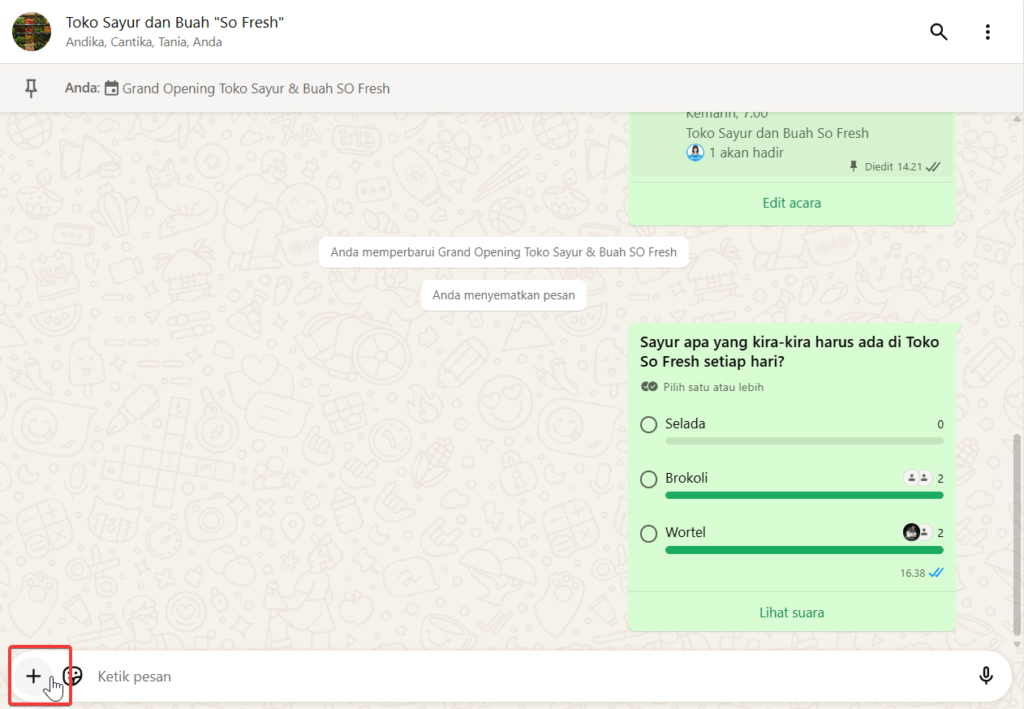Open the emoji and sticker picker
Viewport: 1024px width, 709px height.
click(72, 676)
